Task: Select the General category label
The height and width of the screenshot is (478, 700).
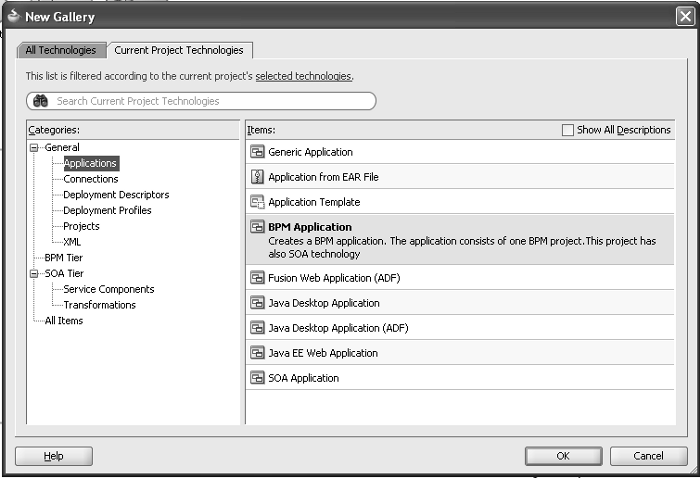Action: coord(62,147)
